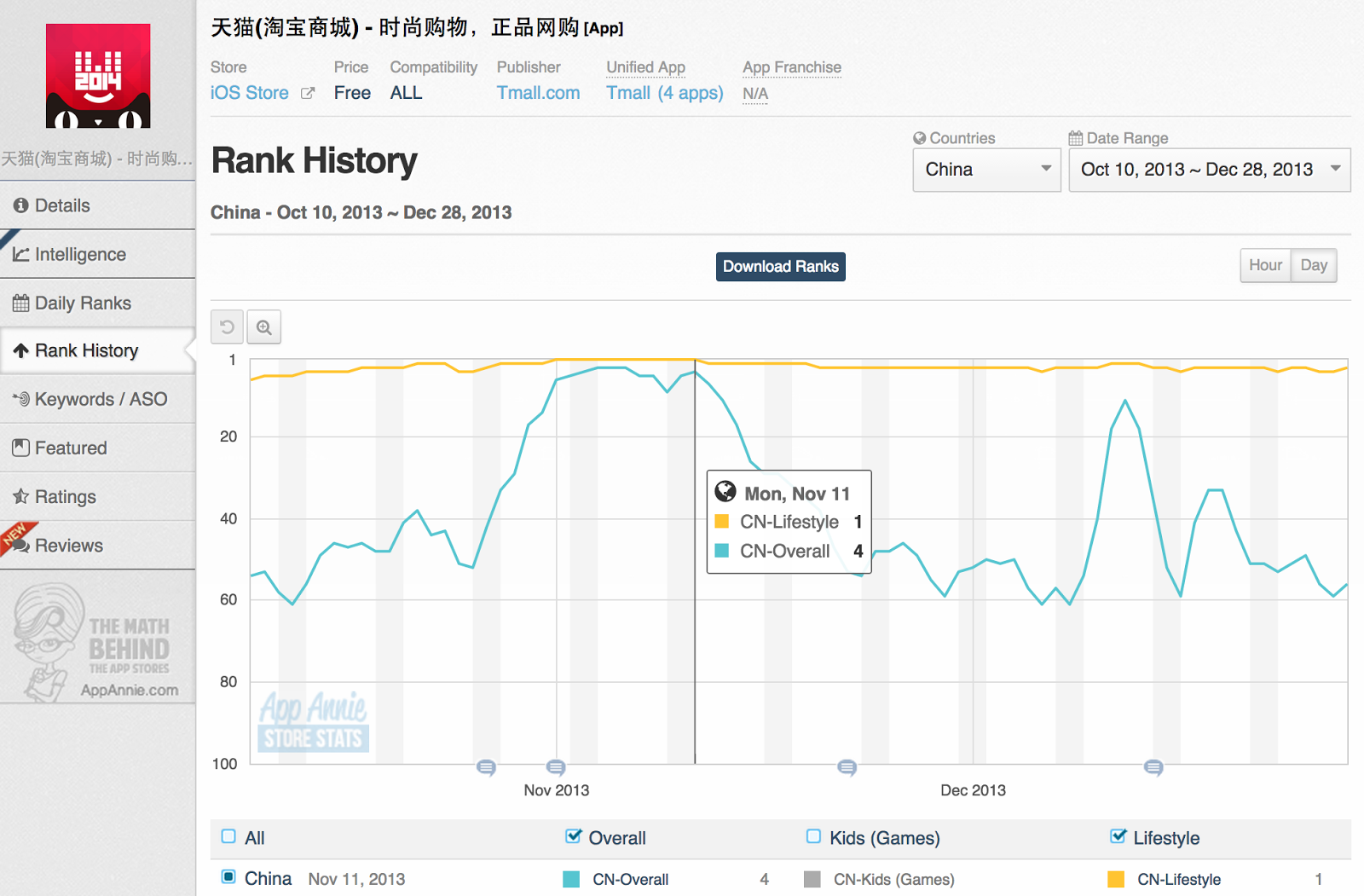The image size is (1364, 896).
Task: Click the Dec 2013 axis label
Action: (973, 790)
